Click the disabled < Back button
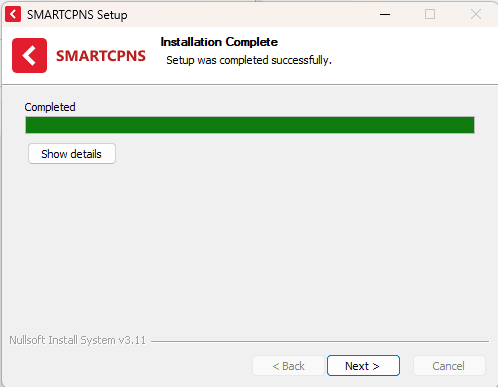The height and width of the screenshot is (387, 498). [288, 366]
